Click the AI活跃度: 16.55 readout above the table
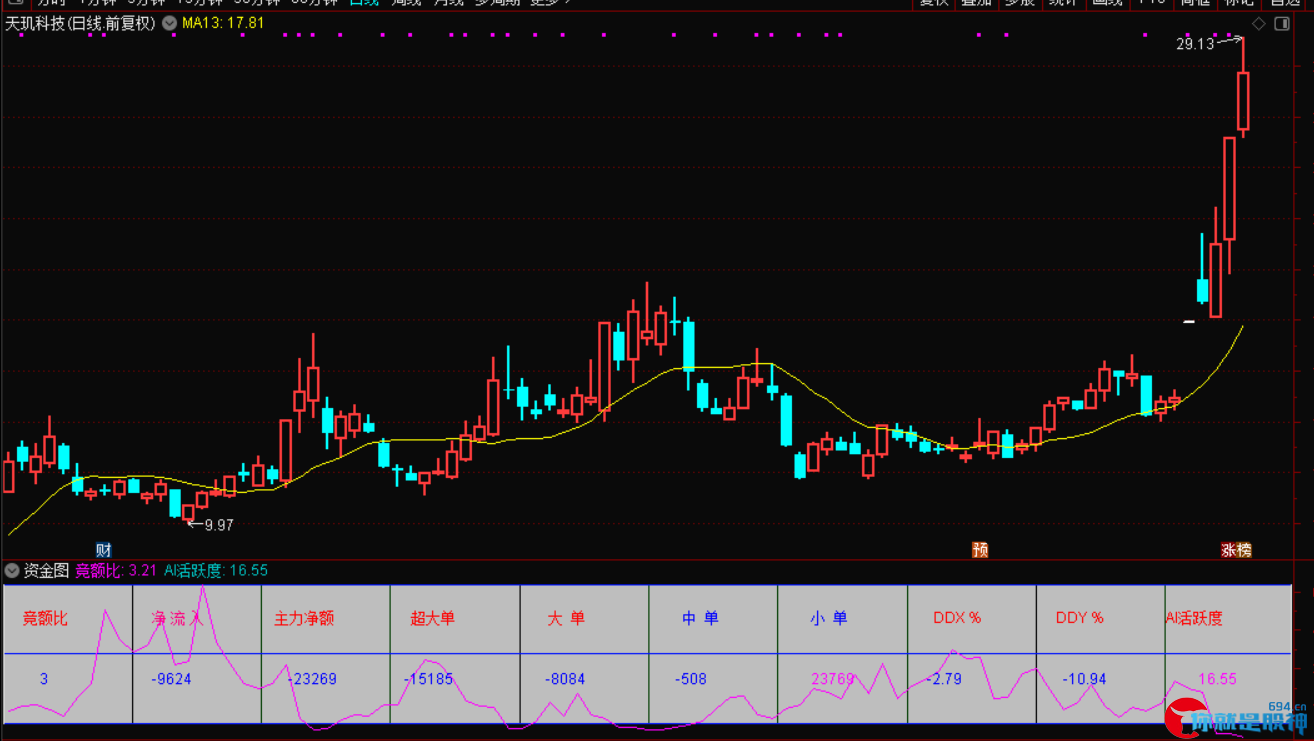This screenshot has width=1314, height=741. click(x=216, y=571)
